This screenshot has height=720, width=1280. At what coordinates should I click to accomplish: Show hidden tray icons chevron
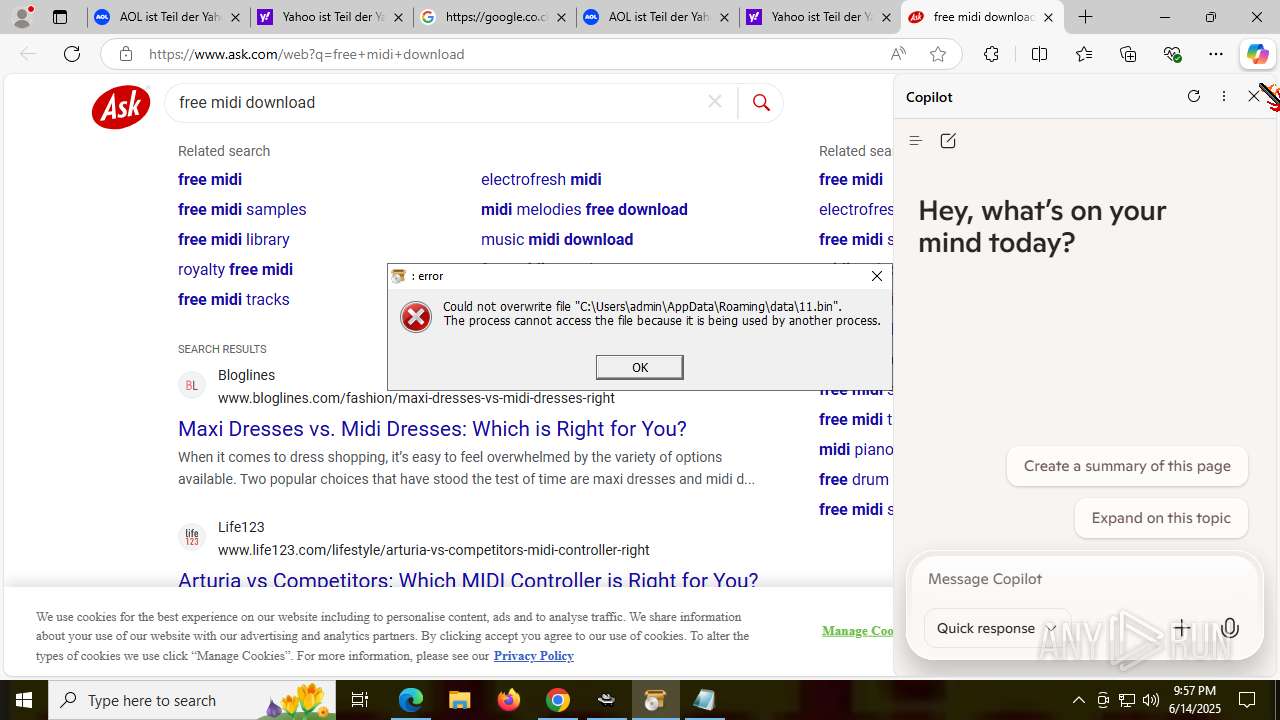[x=1078, y=700]
